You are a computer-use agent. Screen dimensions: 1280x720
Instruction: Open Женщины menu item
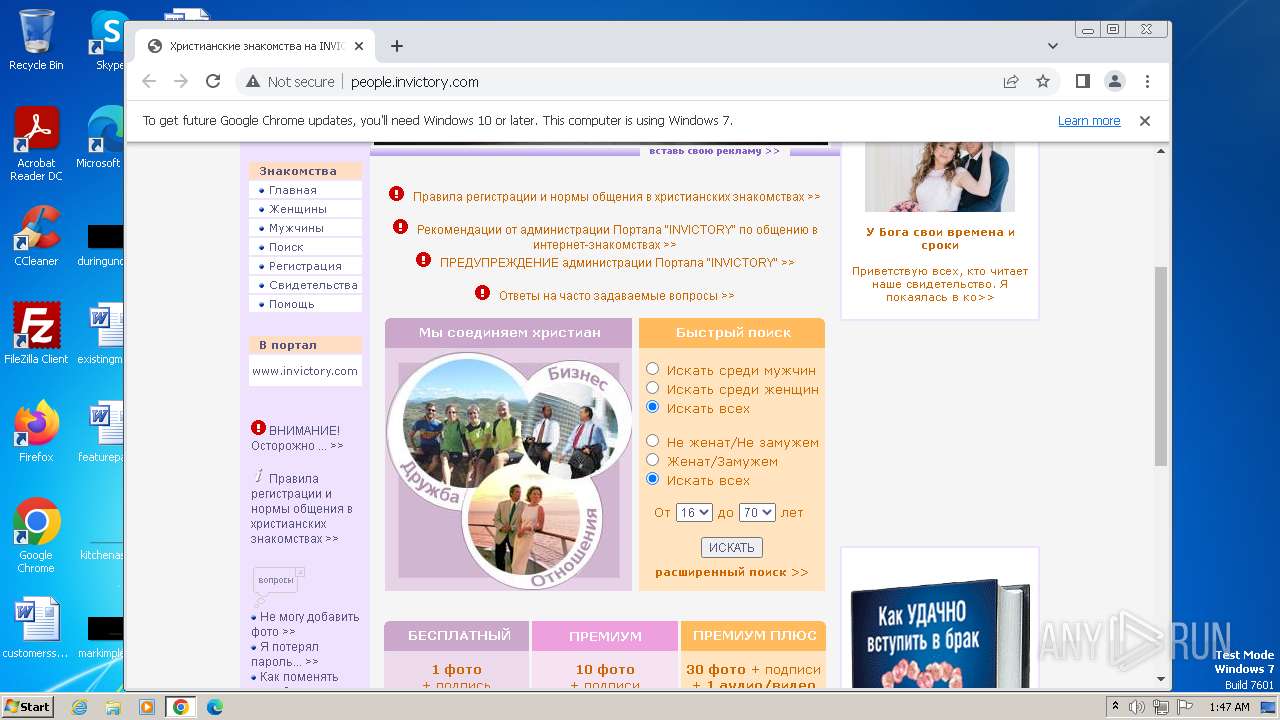(x=298, y=209)
